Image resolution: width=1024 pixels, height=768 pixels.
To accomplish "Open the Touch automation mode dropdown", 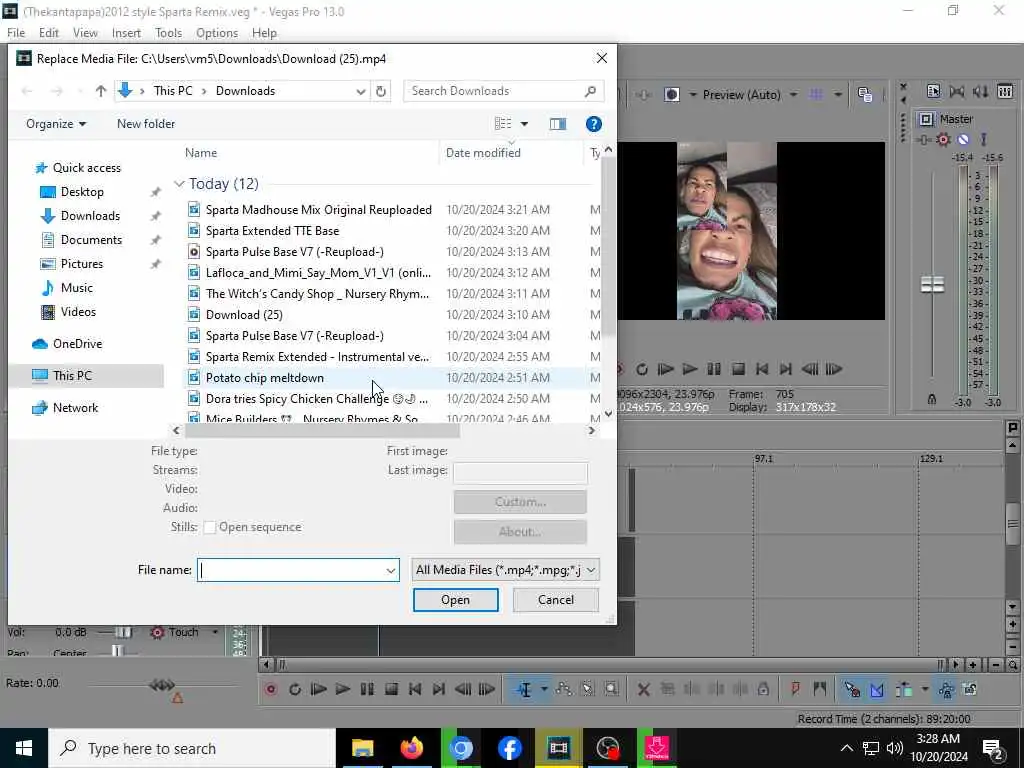I will point(215,632).
